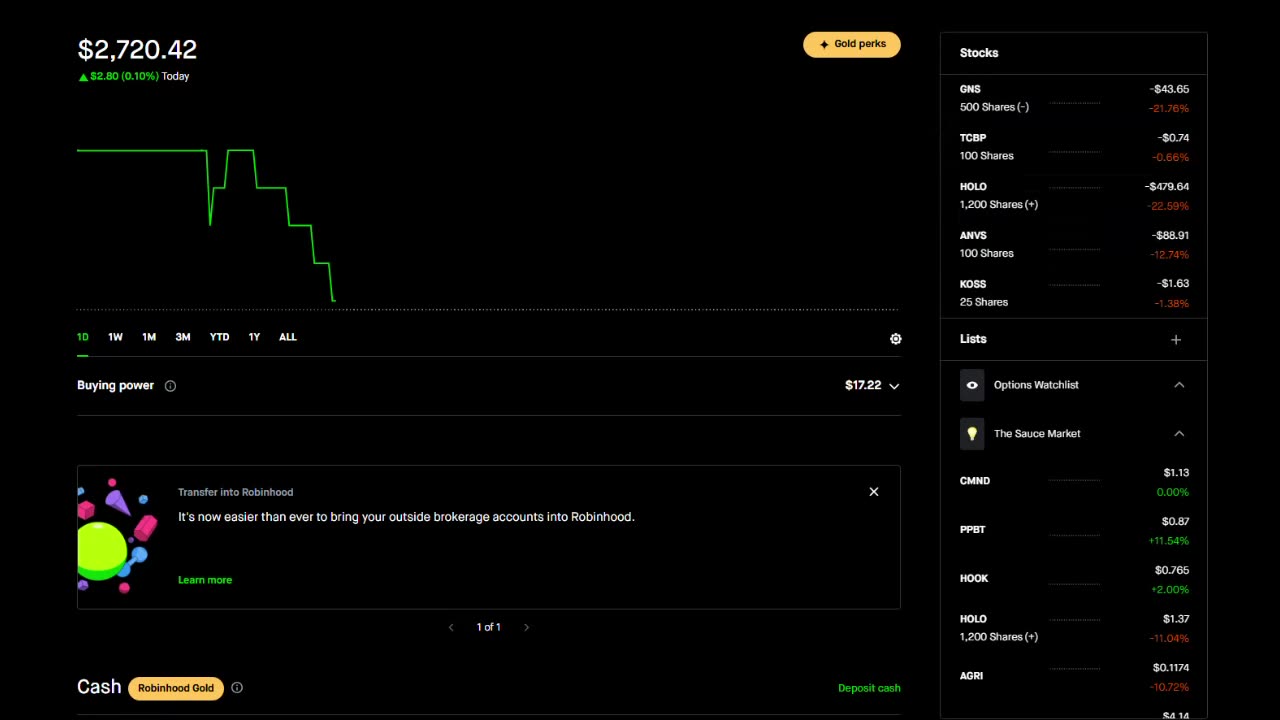Go to previous card arrow

tap(451, 627)
